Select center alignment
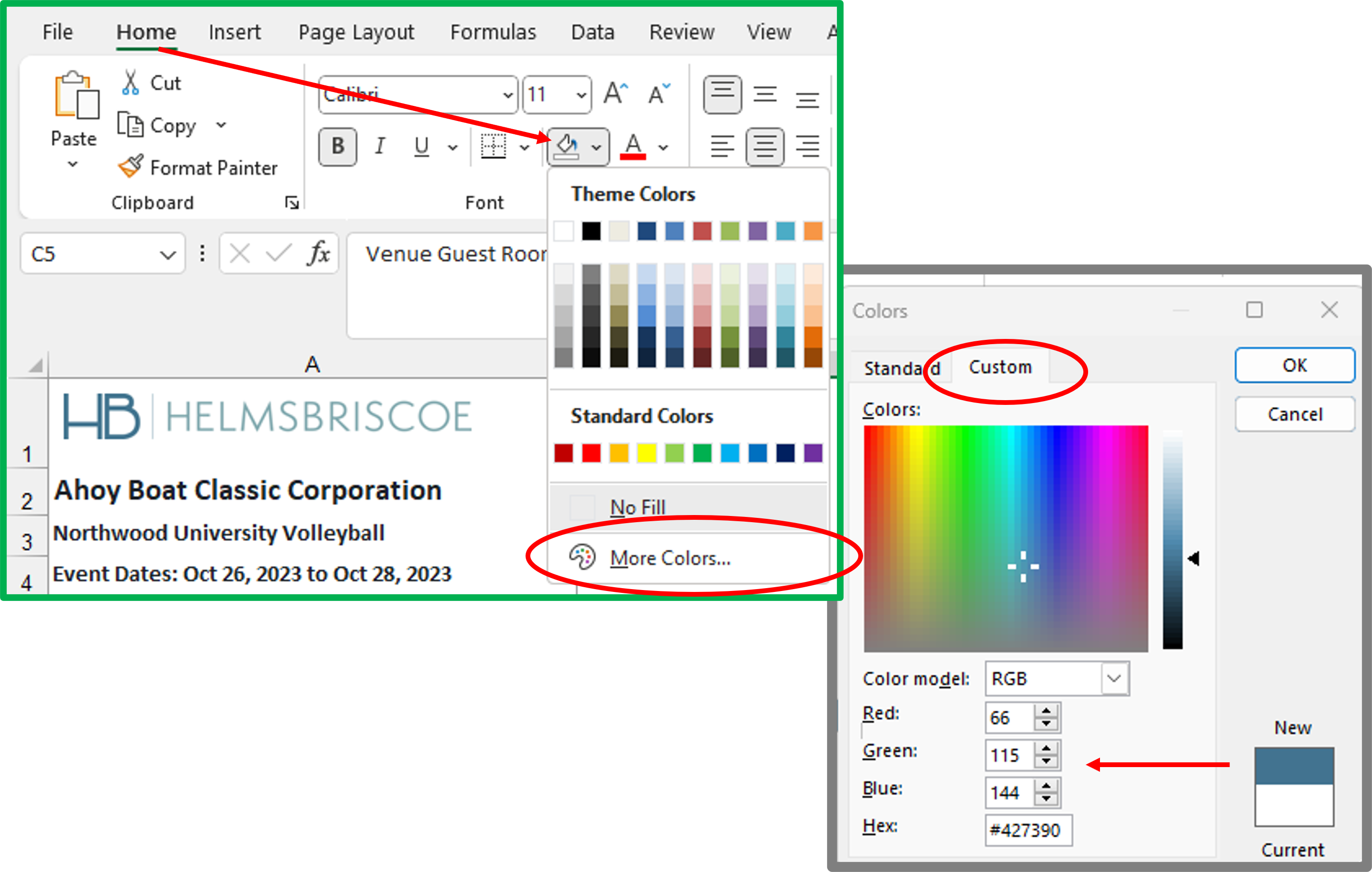The image size is (1372, 872). click(765, 146)
